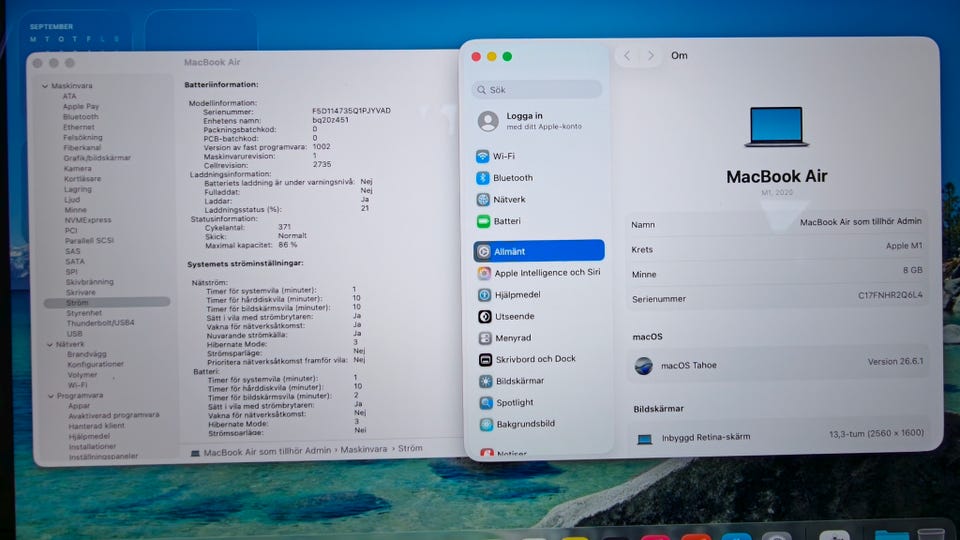Open Apple Intelligence och Siri settings
960x540 pixels.
[x=539, y=273]
